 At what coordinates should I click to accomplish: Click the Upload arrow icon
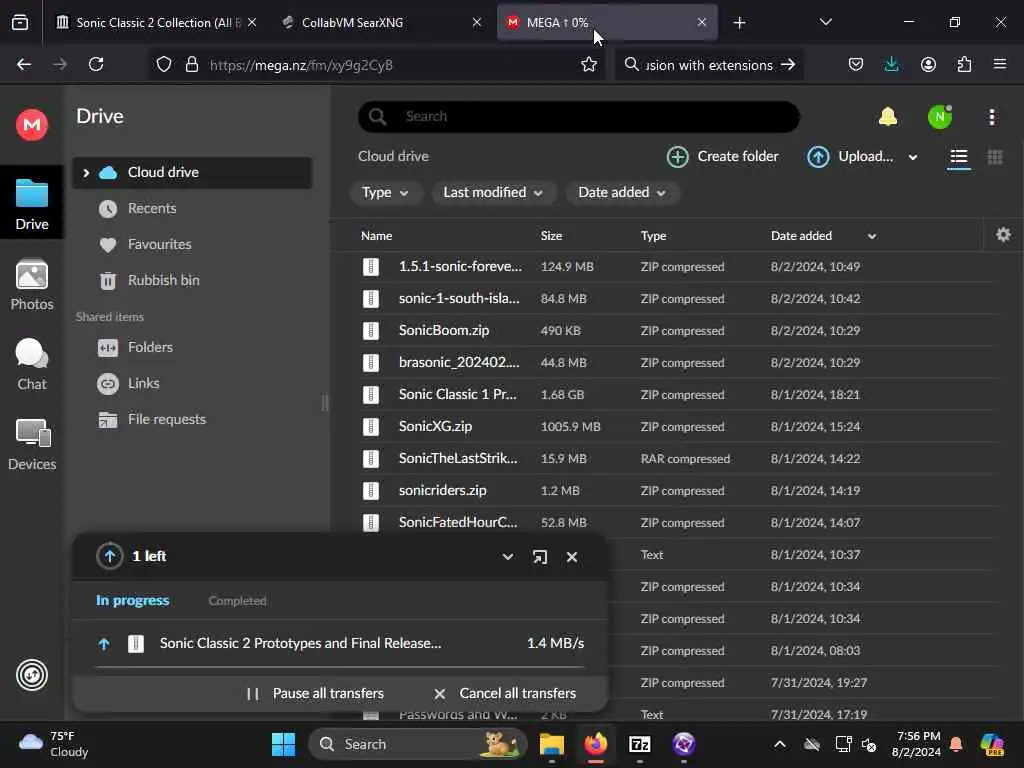[x=818, y=157]
